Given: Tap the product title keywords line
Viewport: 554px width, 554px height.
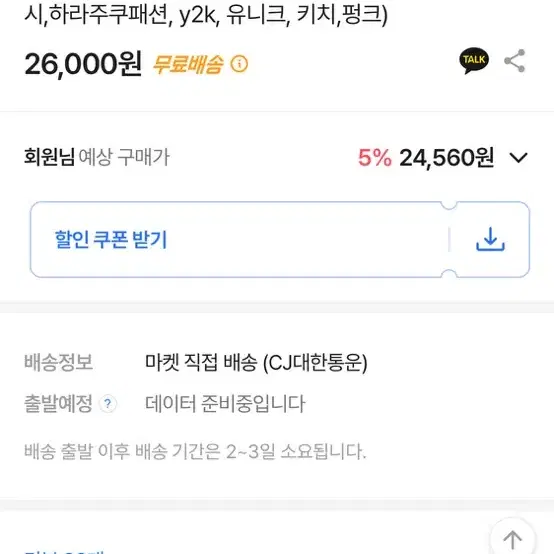Looking at the screenshot, I should click(206, 15).
